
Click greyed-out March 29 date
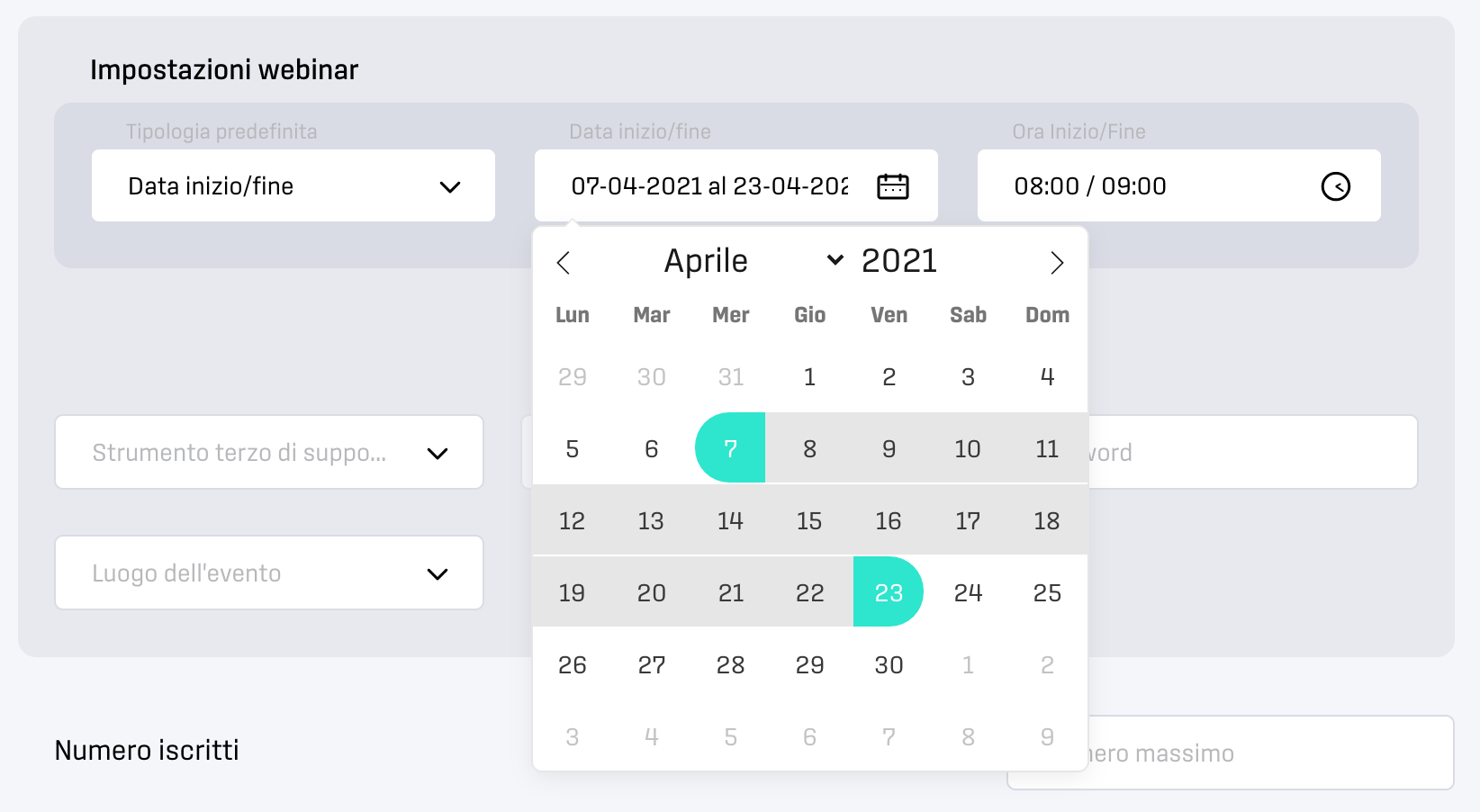pos(573,376)
